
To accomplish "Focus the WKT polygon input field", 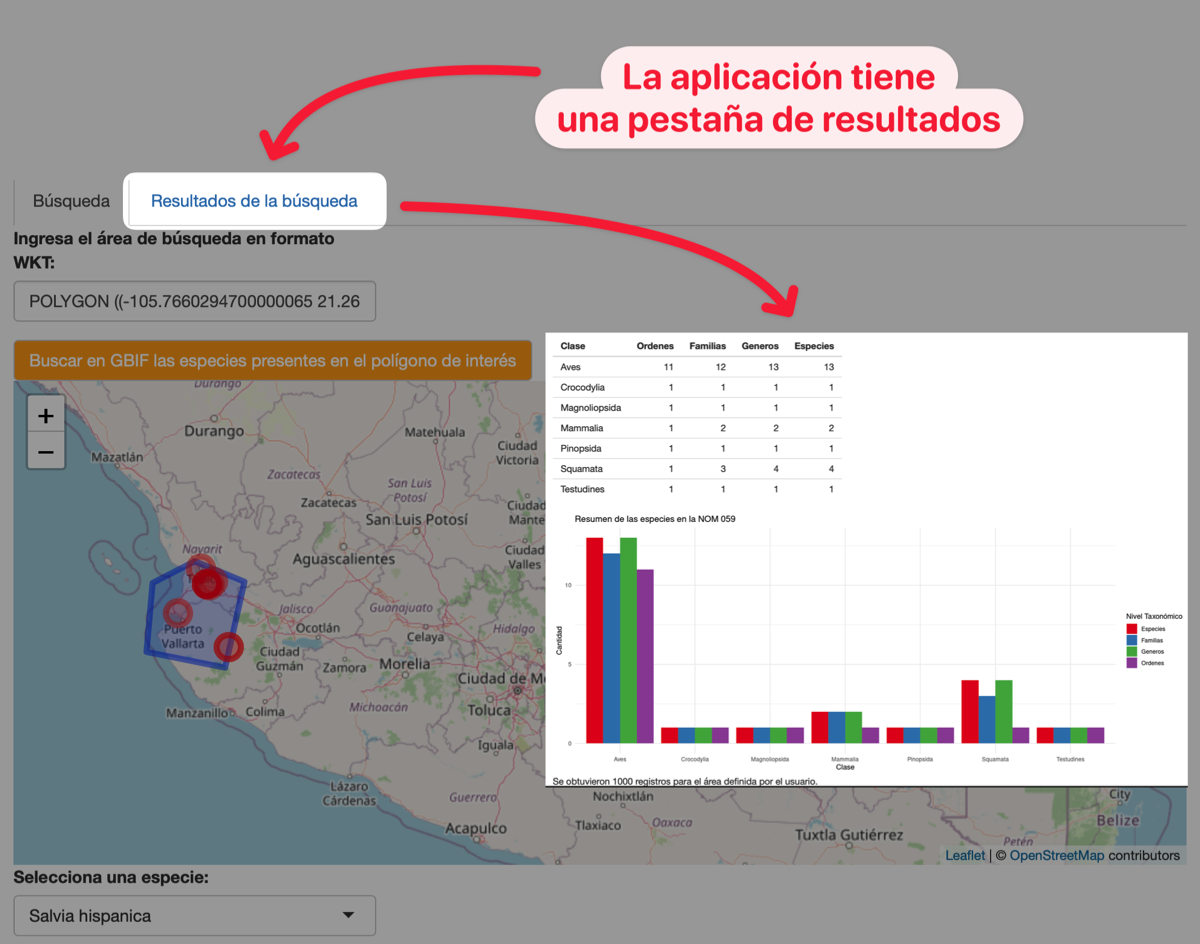I will point(195,301).
